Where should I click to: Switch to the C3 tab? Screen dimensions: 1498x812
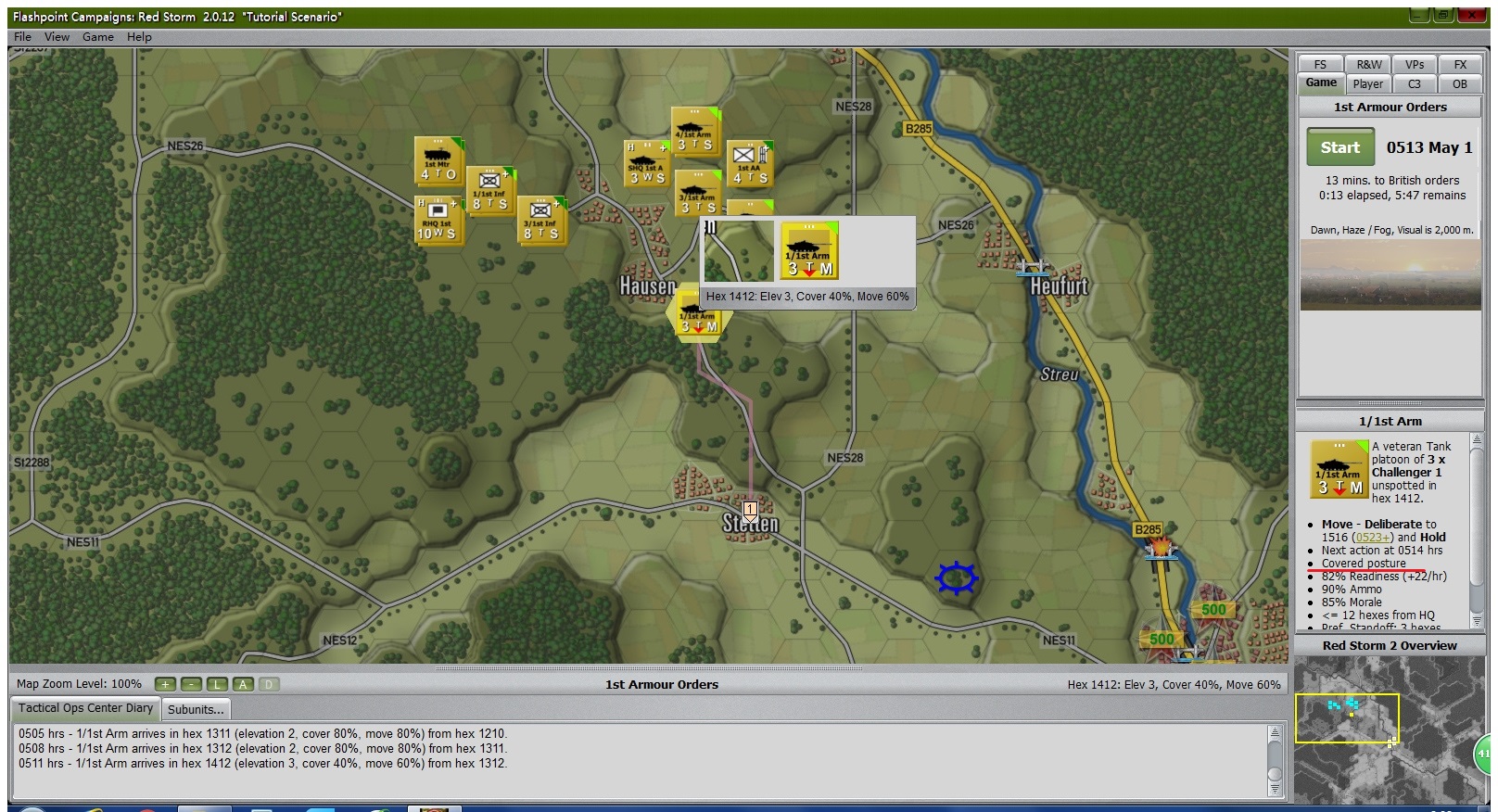click(1415, 83)
